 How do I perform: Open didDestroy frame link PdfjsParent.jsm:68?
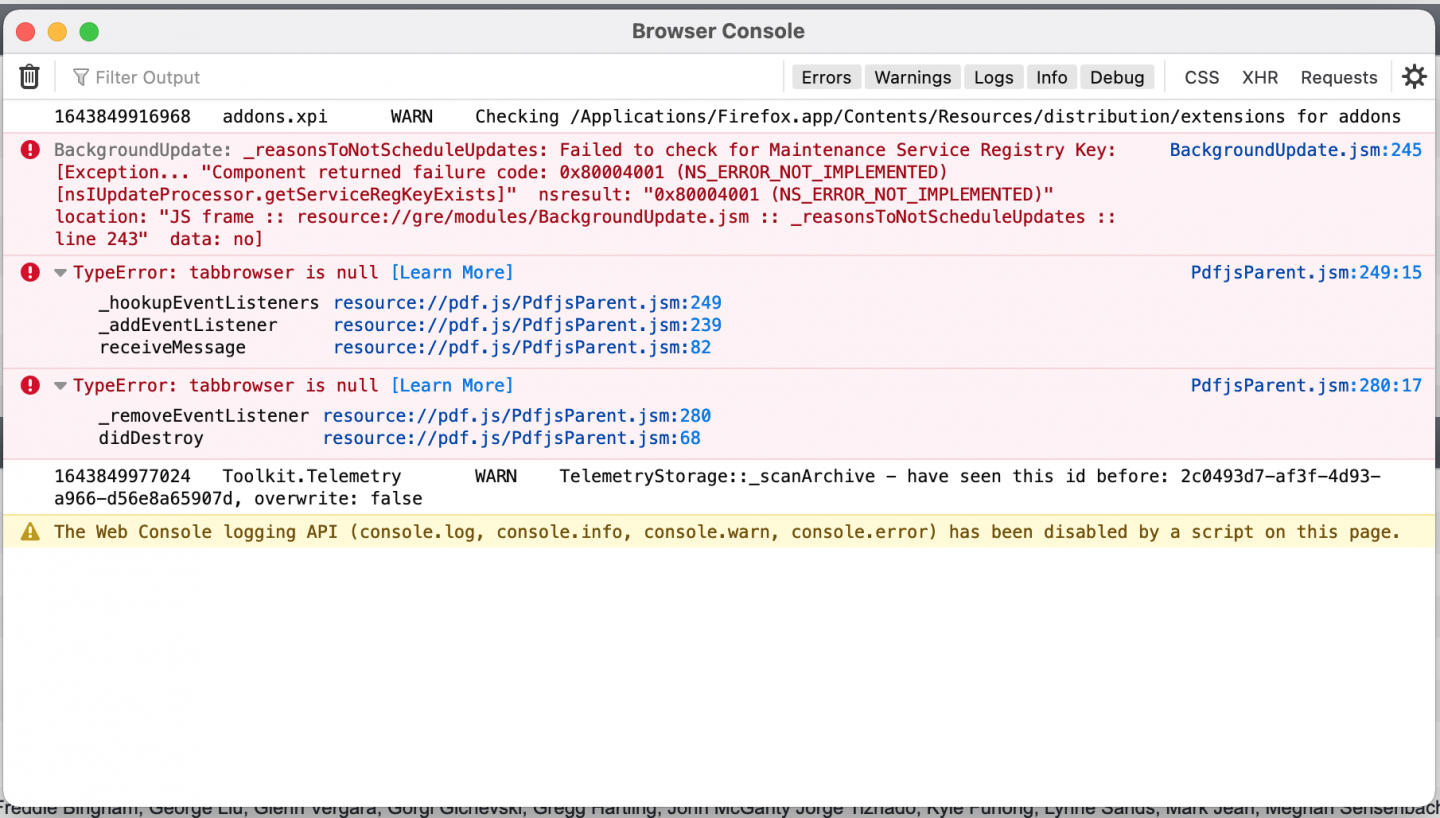click(x=511, y=438)
